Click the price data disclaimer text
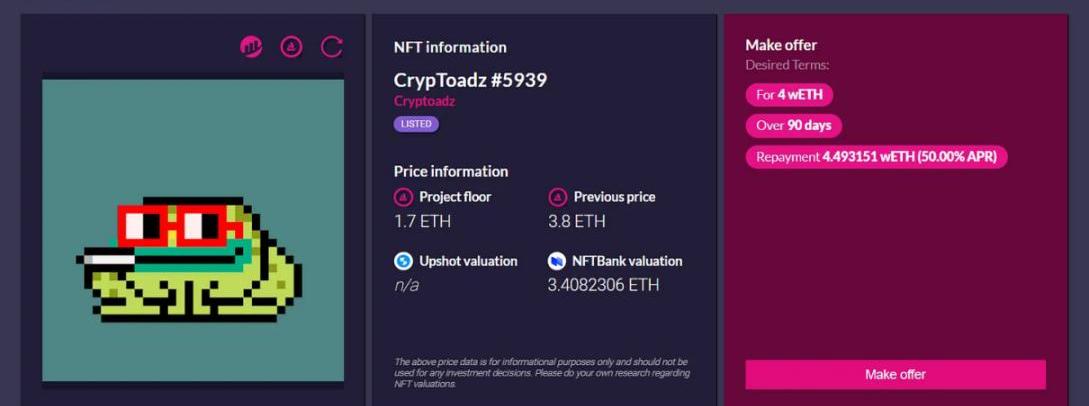 point(540,372)
